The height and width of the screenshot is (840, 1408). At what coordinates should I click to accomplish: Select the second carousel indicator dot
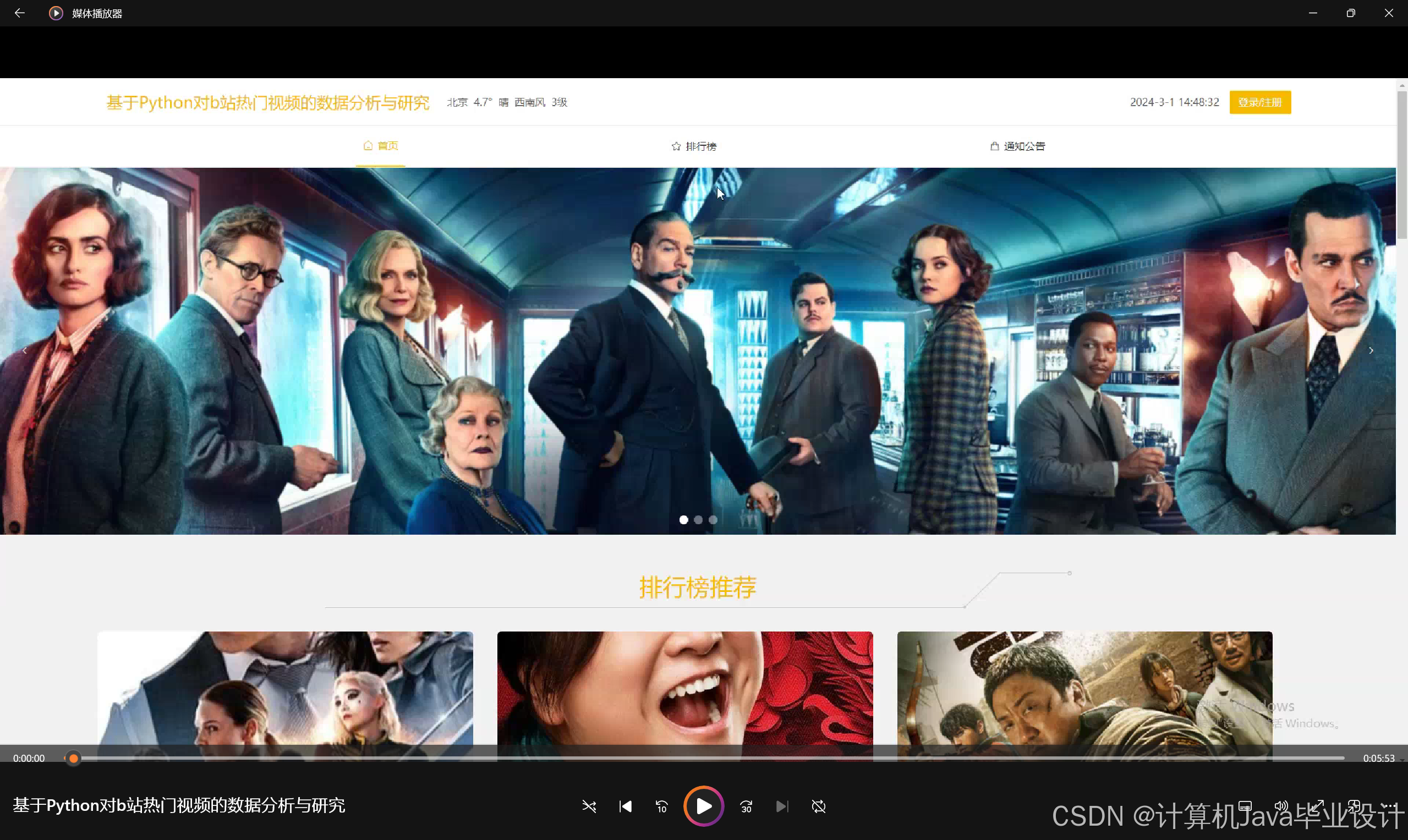pyautogui.click(x=698, y=520)
